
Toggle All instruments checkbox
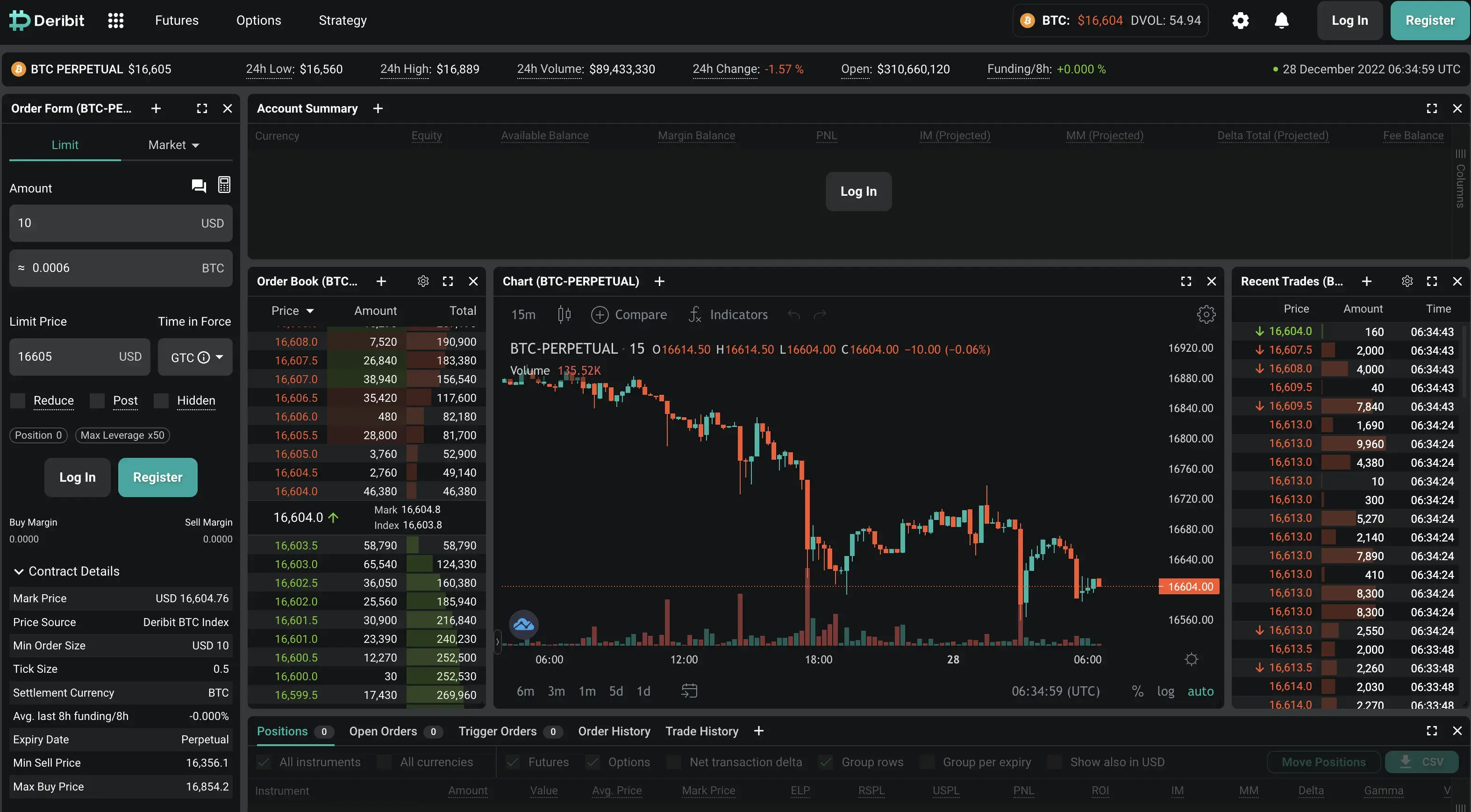[263, 762]
